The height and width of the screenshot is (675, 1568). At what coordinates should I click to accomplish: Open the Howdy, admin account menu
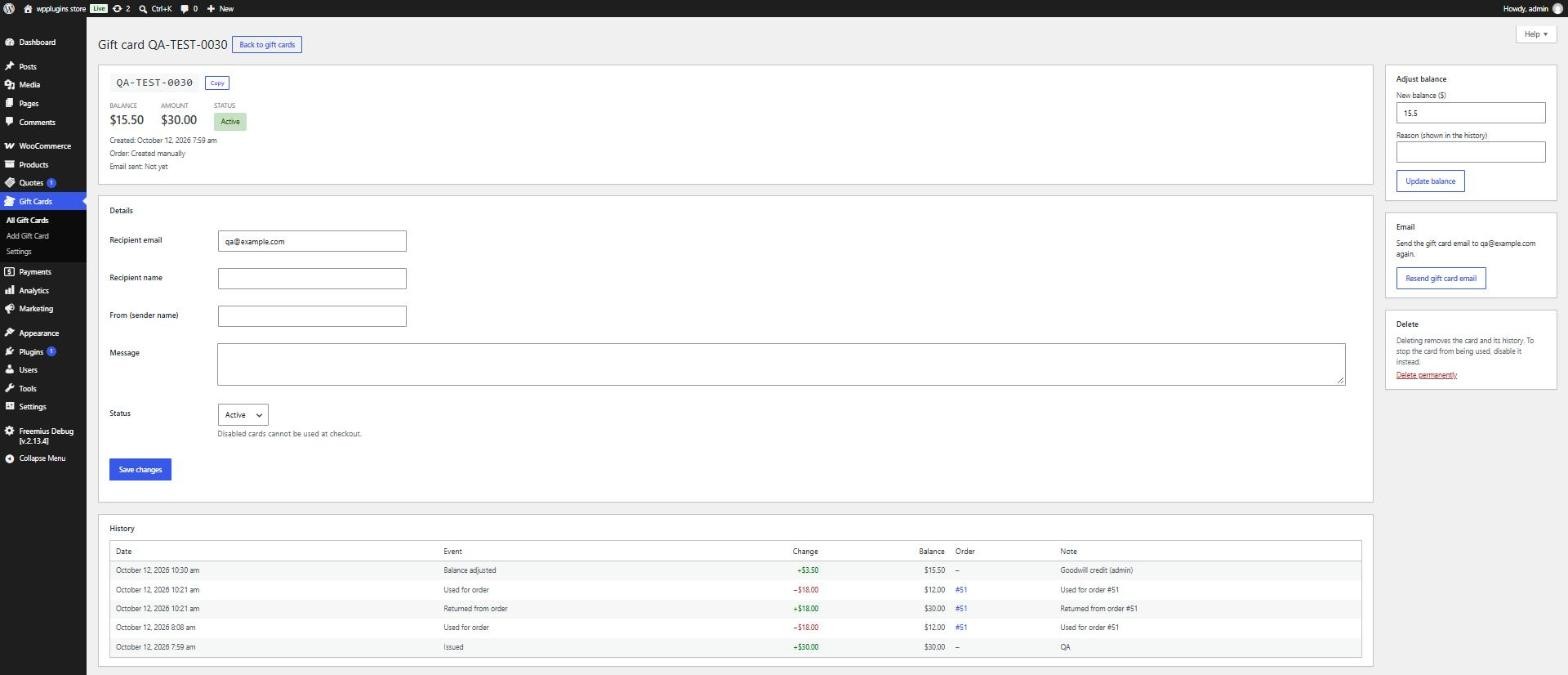[x=1532, y=8]
